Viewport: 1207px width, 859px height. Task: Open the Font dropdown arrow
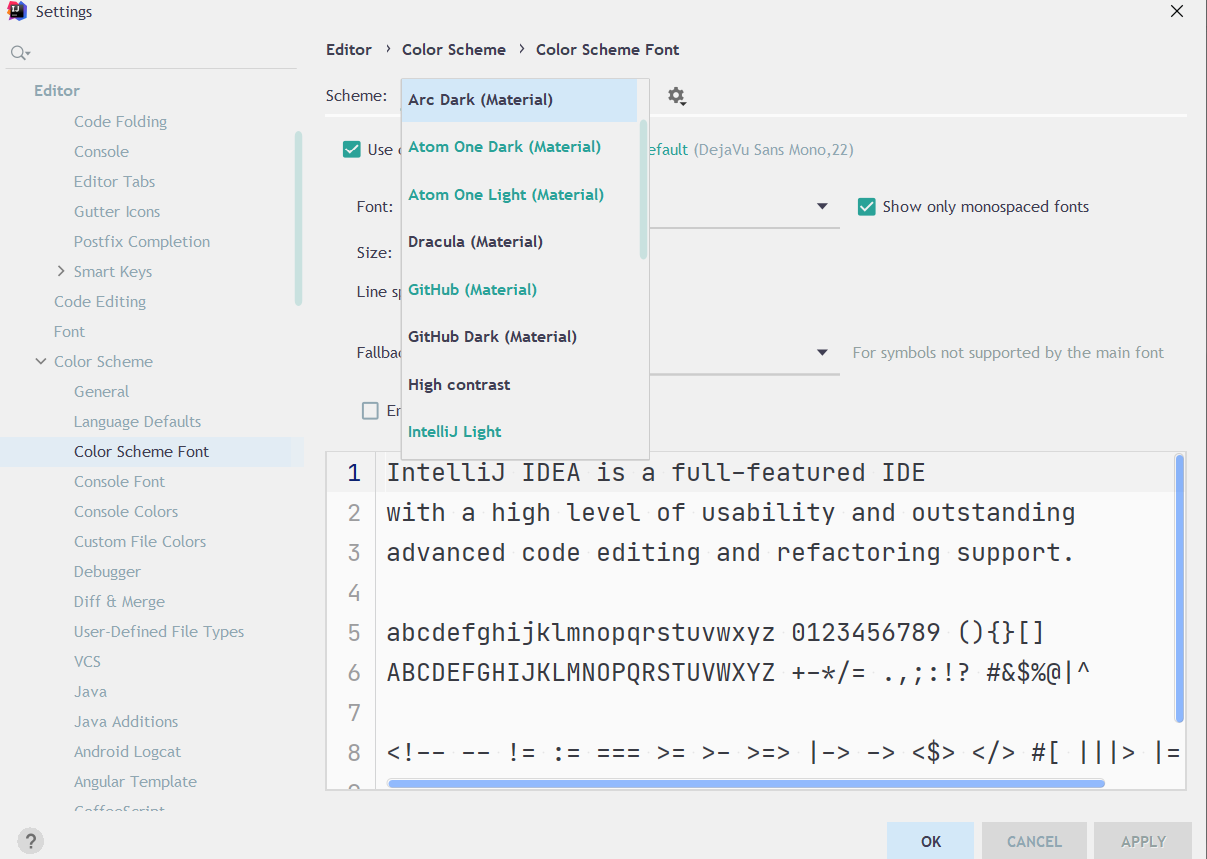(822, 207)
